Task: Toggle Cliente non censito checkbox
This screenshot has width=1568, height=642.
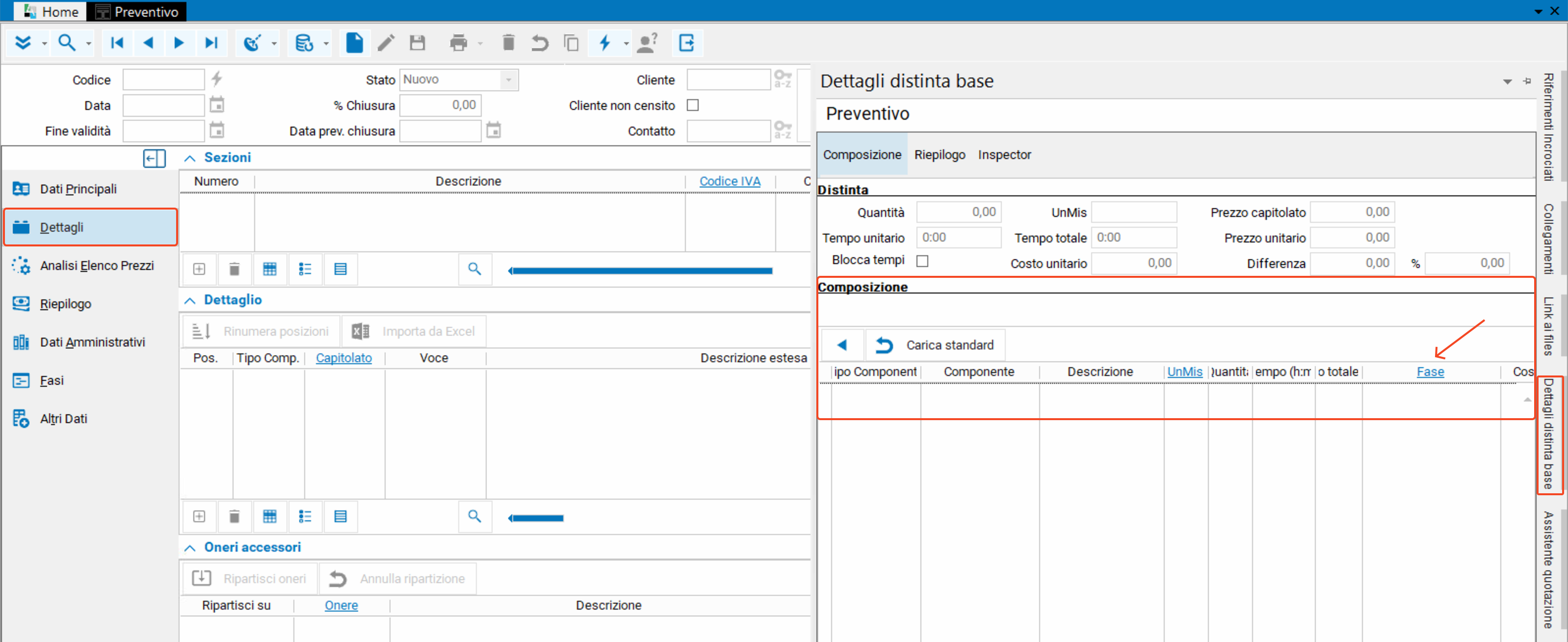Action: [x=693, y=105]
